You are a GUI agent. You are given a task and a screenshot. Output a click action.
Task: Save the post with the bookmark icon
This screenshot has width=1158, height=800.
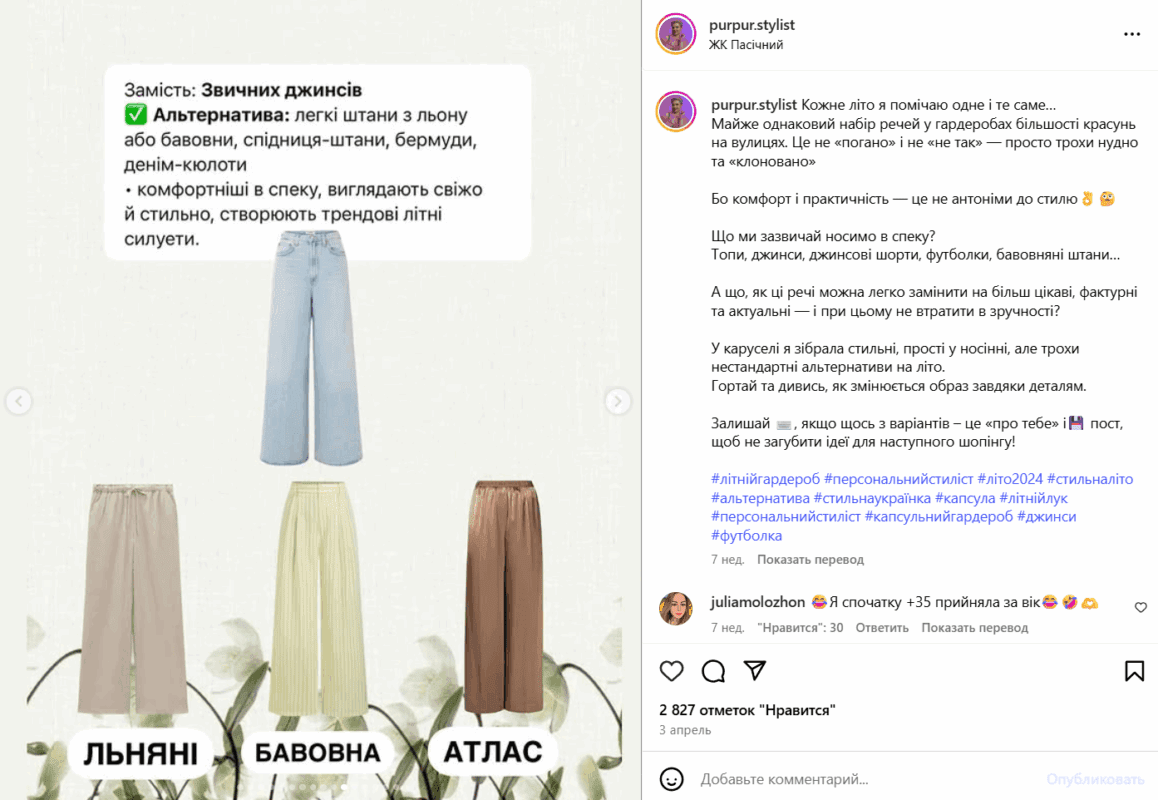[1134, 671]
